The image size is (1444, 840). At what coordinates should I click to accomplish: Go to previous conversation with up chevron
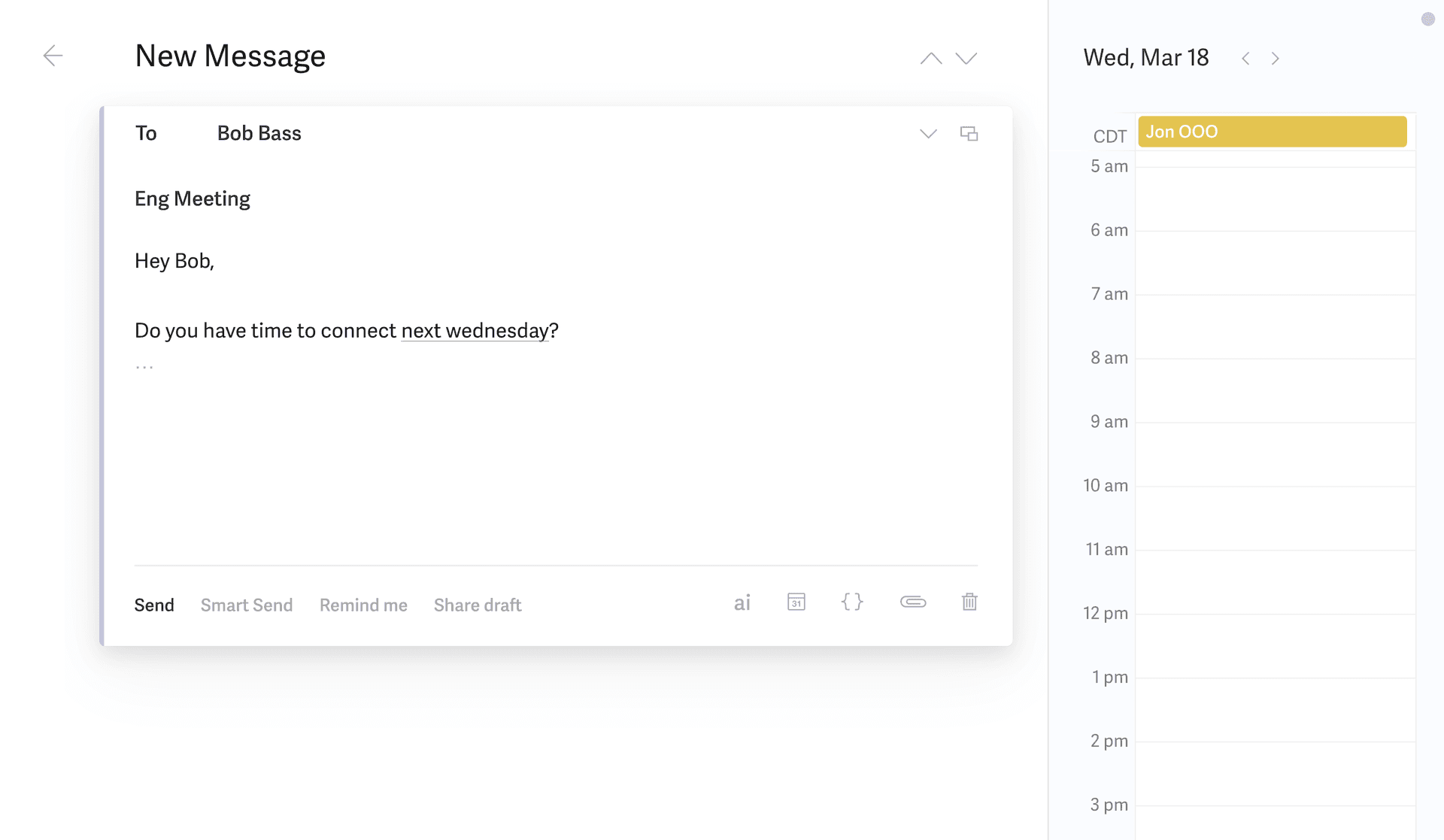coord(930,58)
